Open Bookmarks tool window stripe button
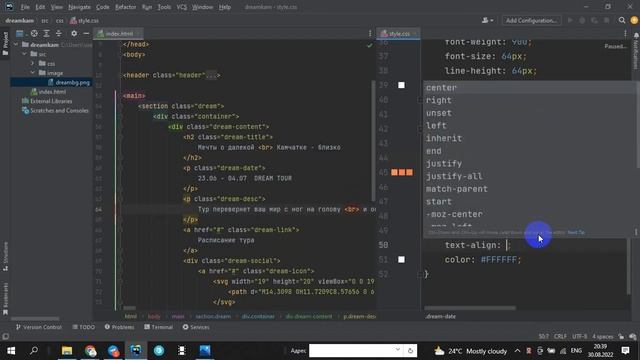 coord(5,299)
